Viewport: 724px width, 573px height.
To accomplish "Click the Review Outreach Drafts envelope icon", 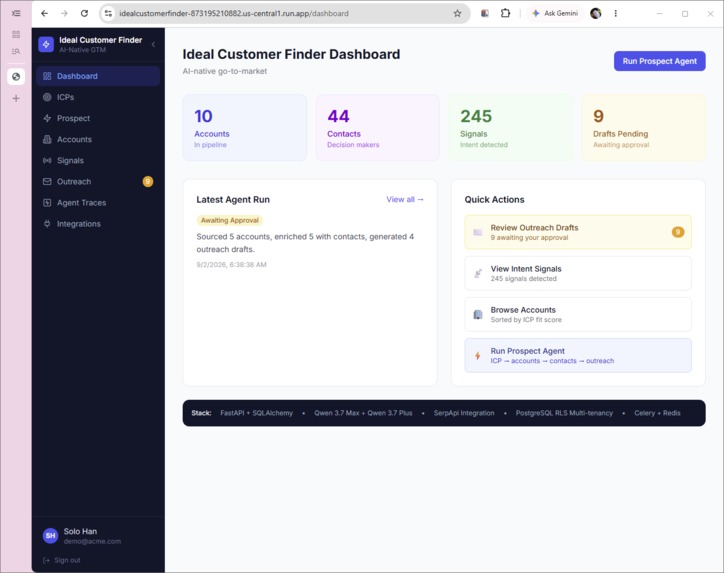I will click(478, 232).
